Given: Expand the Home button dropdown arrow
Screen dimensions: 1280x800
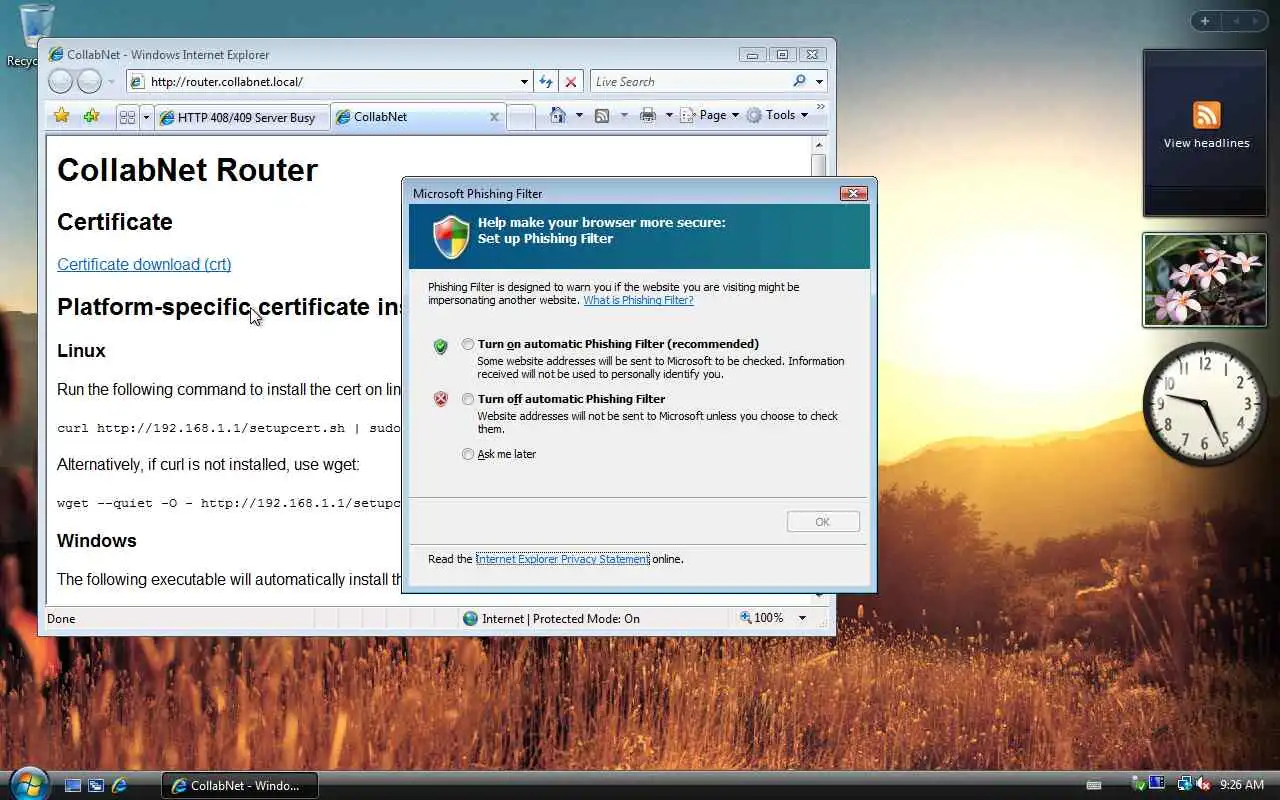Looking at the screenshot, I should click(578, 115).
